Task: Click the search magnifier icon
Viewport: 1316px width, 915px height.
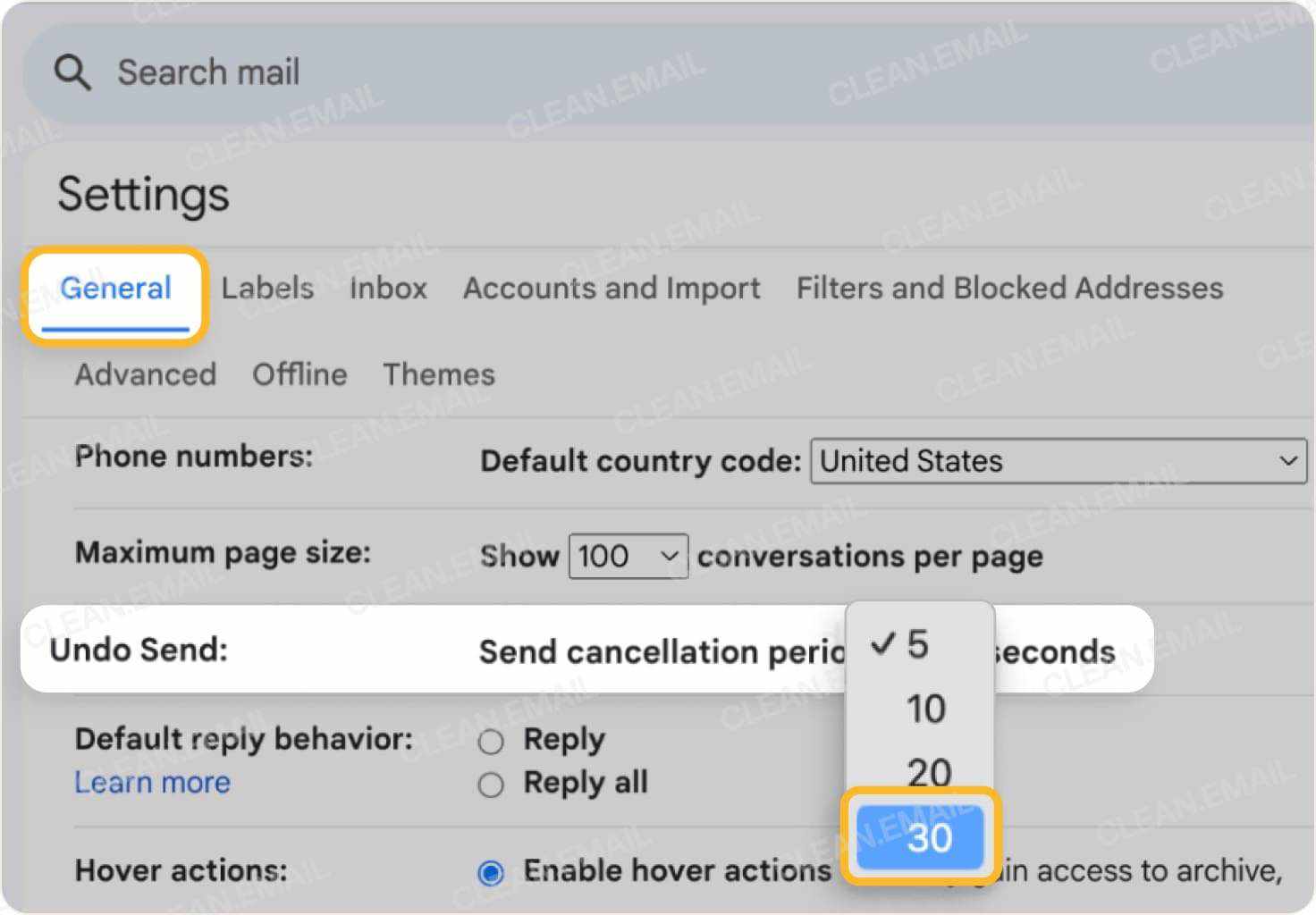Action: (x=72, y=71)
